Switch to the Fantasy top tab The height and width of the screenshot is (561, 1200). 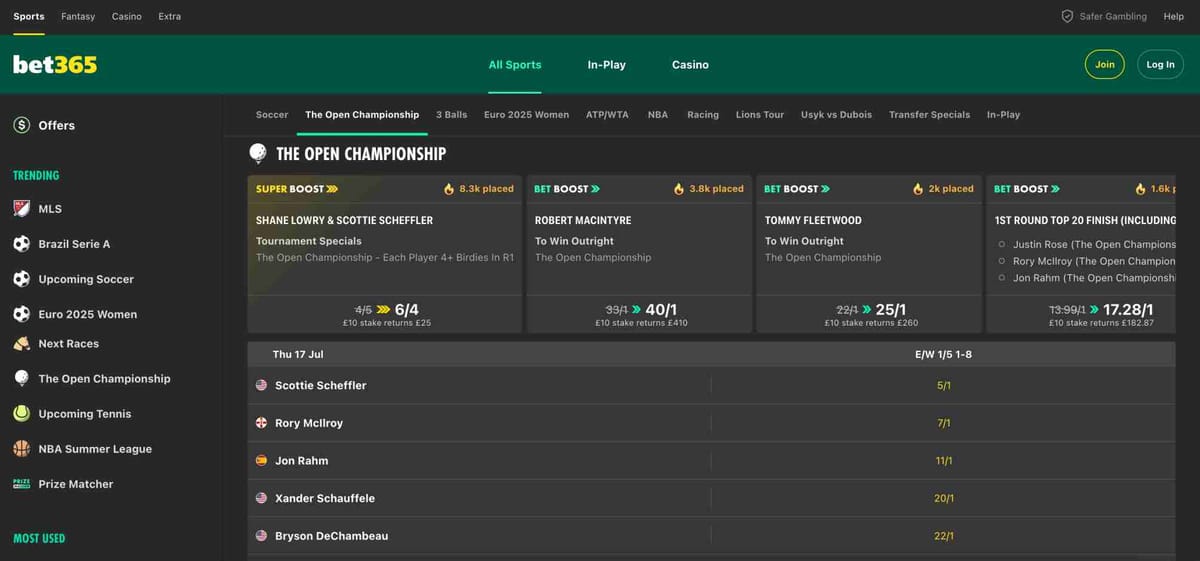tap(78, 17)
